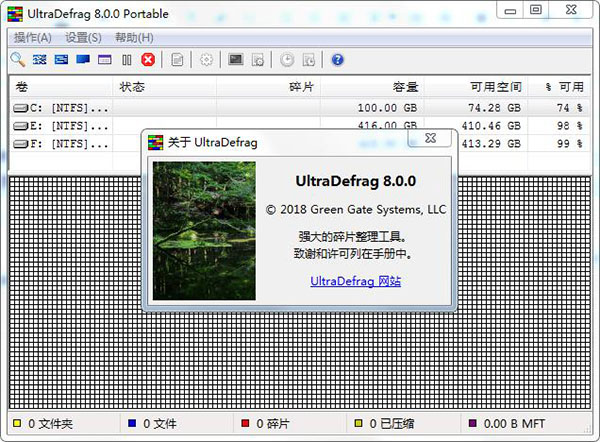Click the document-with-clock toolbar icon
Screen dimensions: 600x442
tap(309, 60)
